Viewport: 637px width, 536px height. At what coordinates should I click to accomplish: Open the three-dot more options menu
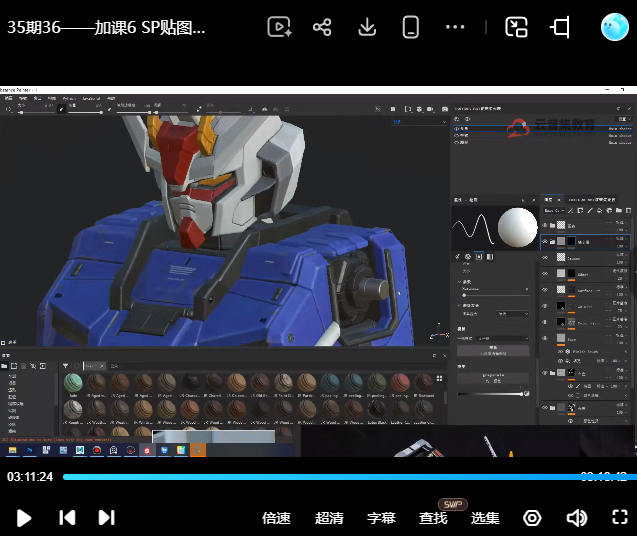coord(455,27)
